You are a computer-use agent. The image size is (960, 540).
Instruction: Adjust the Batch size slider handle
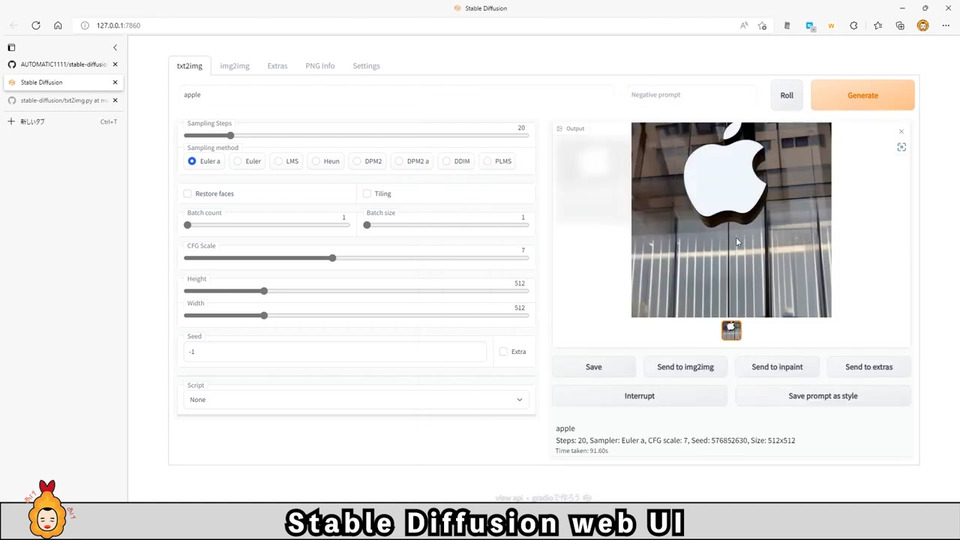coord(367,225)
